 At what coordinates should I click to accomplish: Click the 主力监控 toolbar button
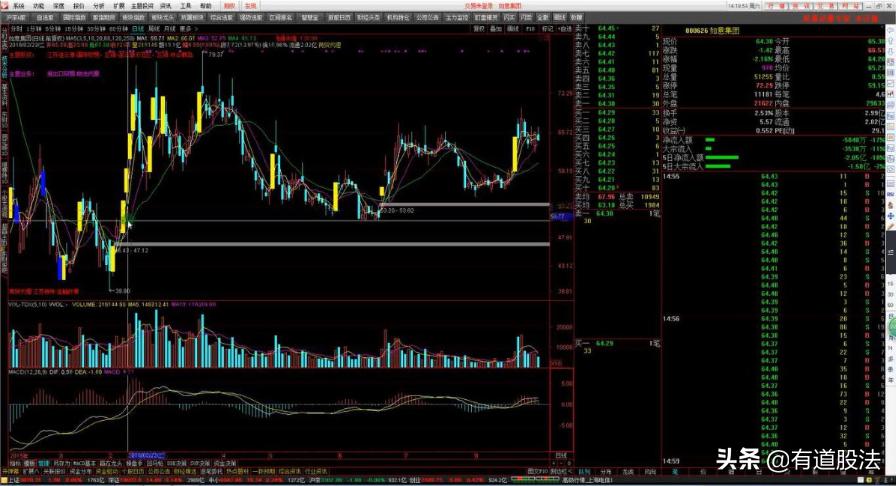pyautogui.click(x=457, y=18)
